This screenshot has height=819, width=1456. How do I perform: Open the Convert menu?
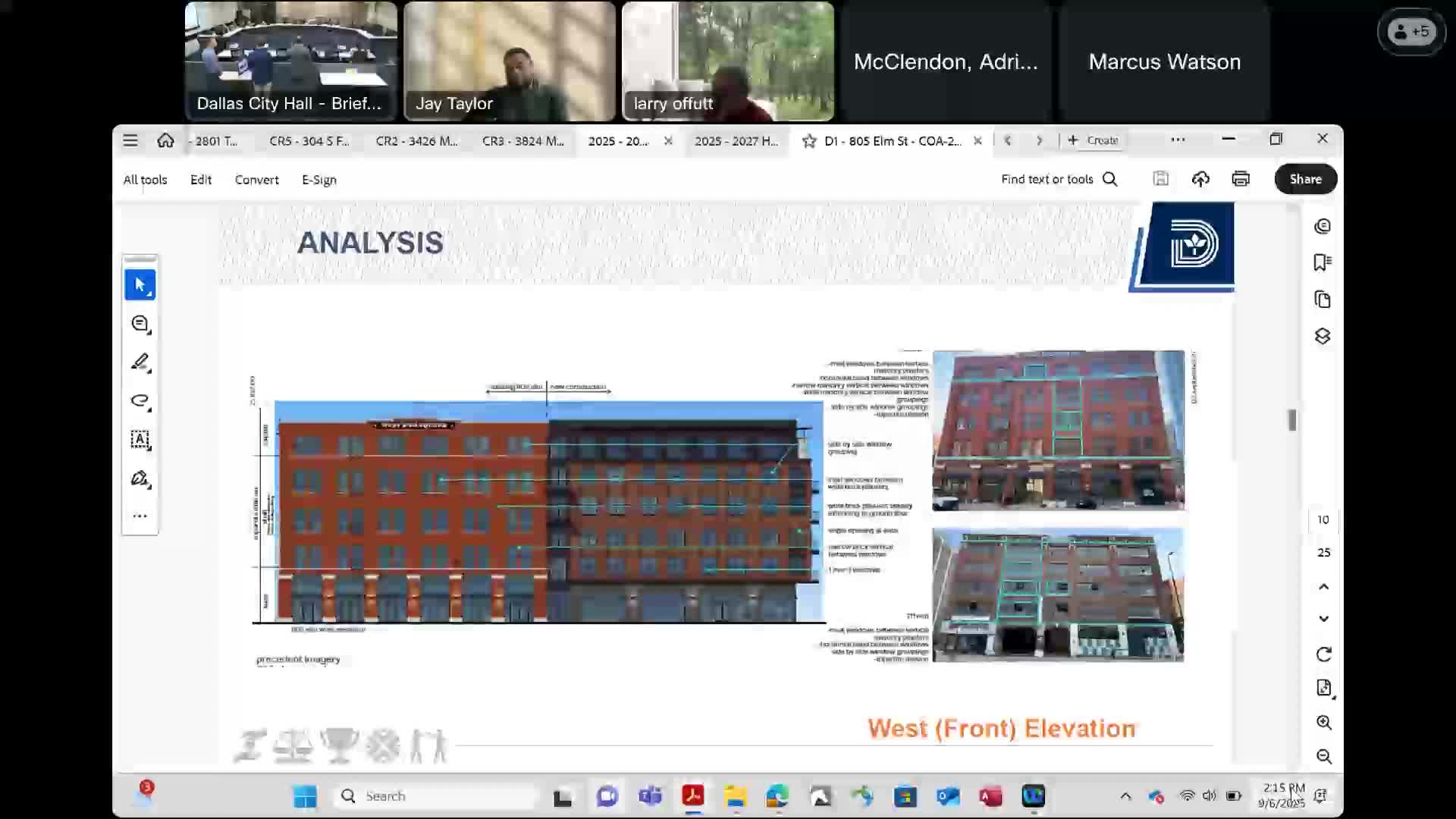(x=256, y=180)
